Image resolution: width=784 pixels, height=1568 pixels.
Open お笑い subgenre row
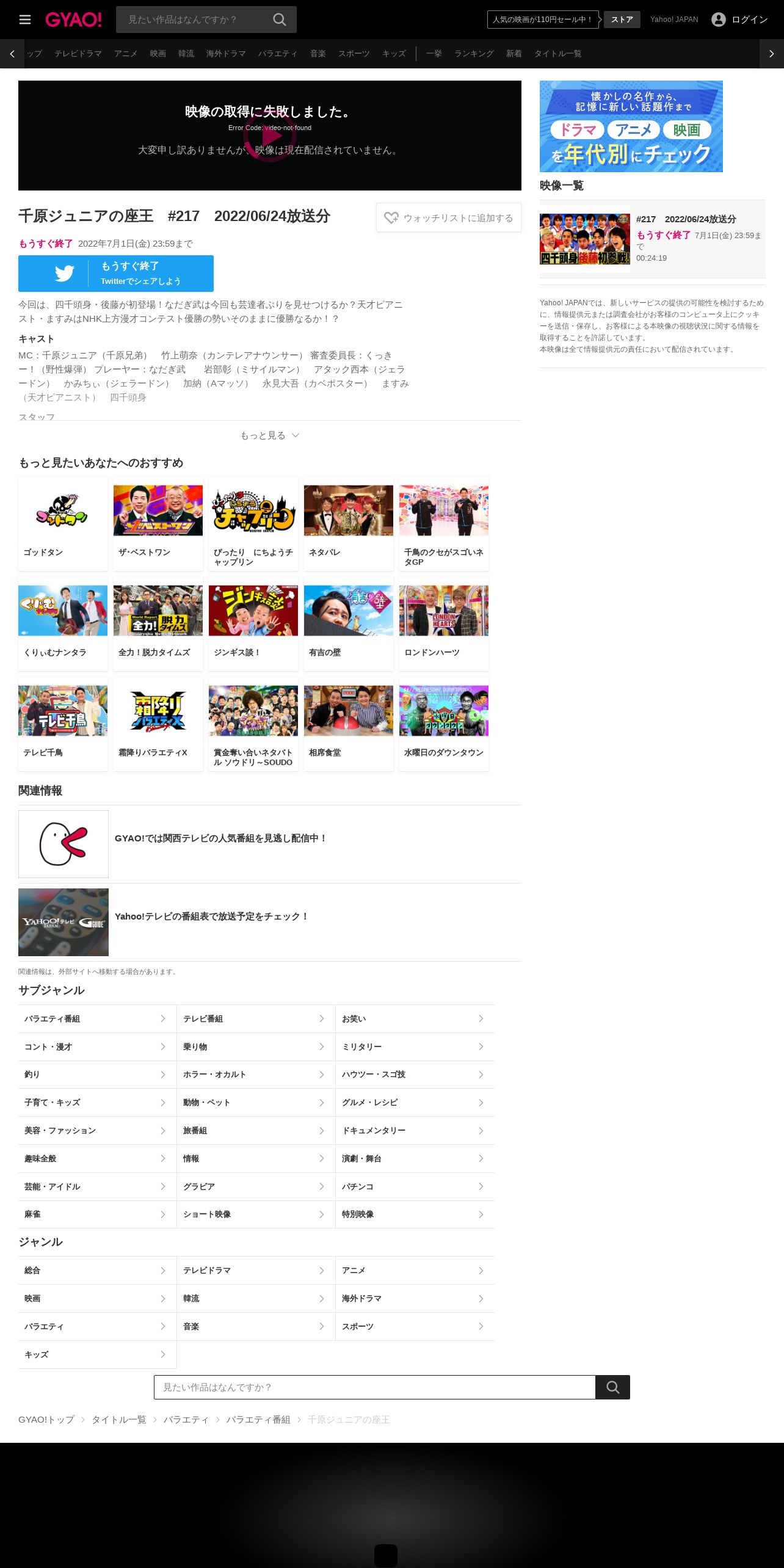click(x=415, y=1018)
